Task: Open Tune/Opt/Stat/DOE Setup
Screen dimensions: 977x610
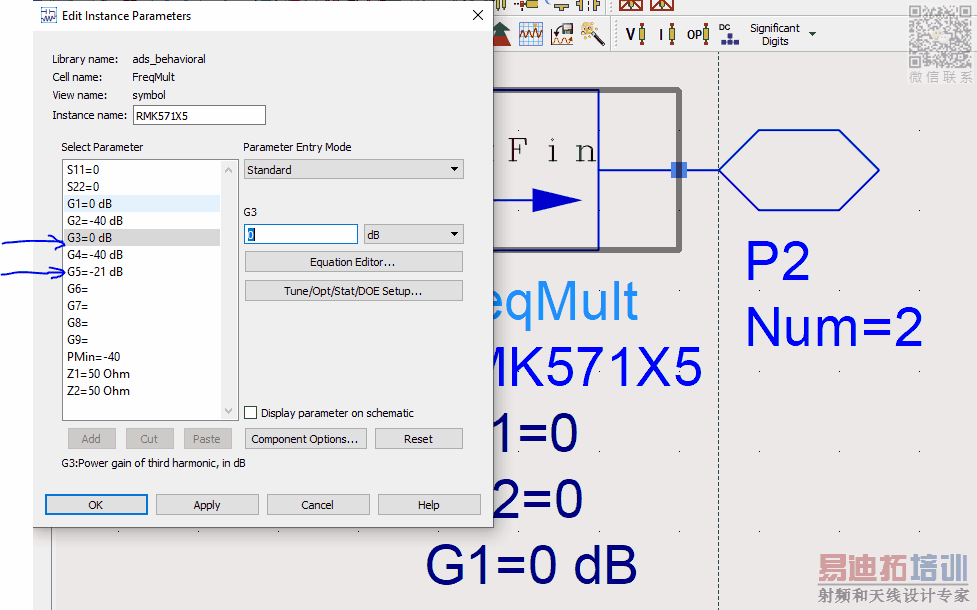Action: [353, 291]
